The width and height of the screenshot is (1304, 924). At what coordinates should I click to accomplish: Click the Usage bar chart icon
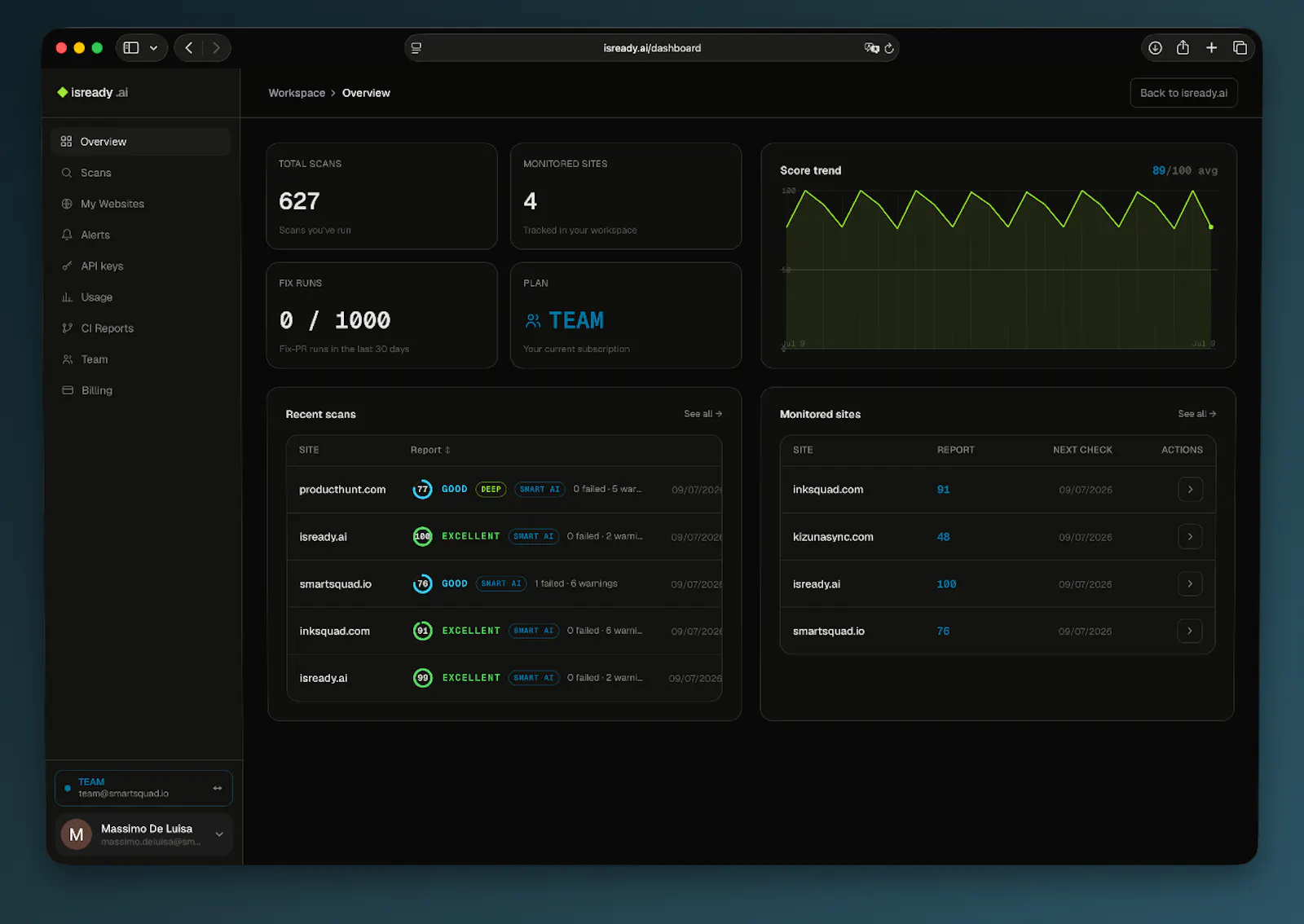coord(67,297)
